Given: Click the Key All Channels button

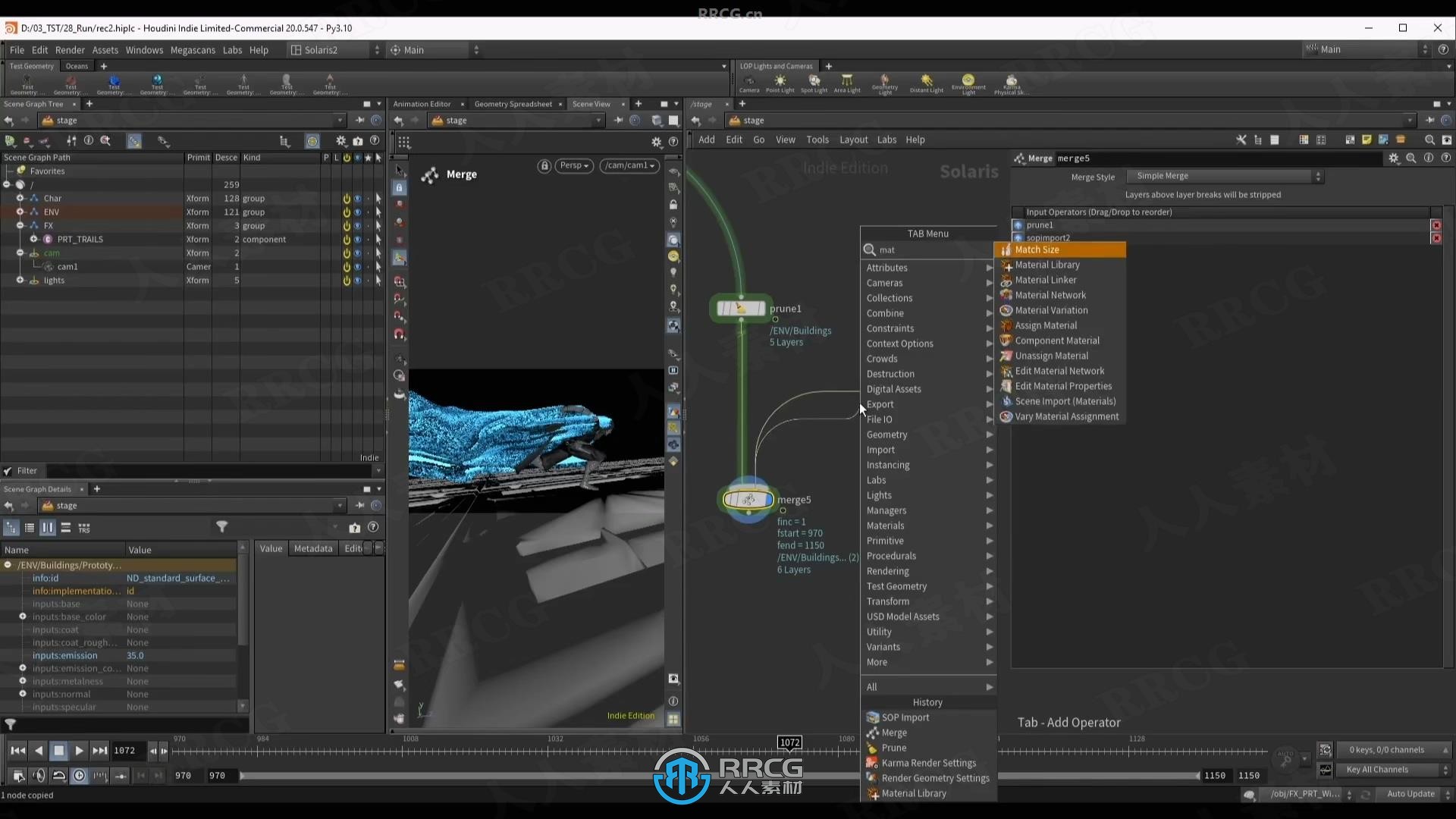Looking at the screenshot, I should click(1394, 770).
